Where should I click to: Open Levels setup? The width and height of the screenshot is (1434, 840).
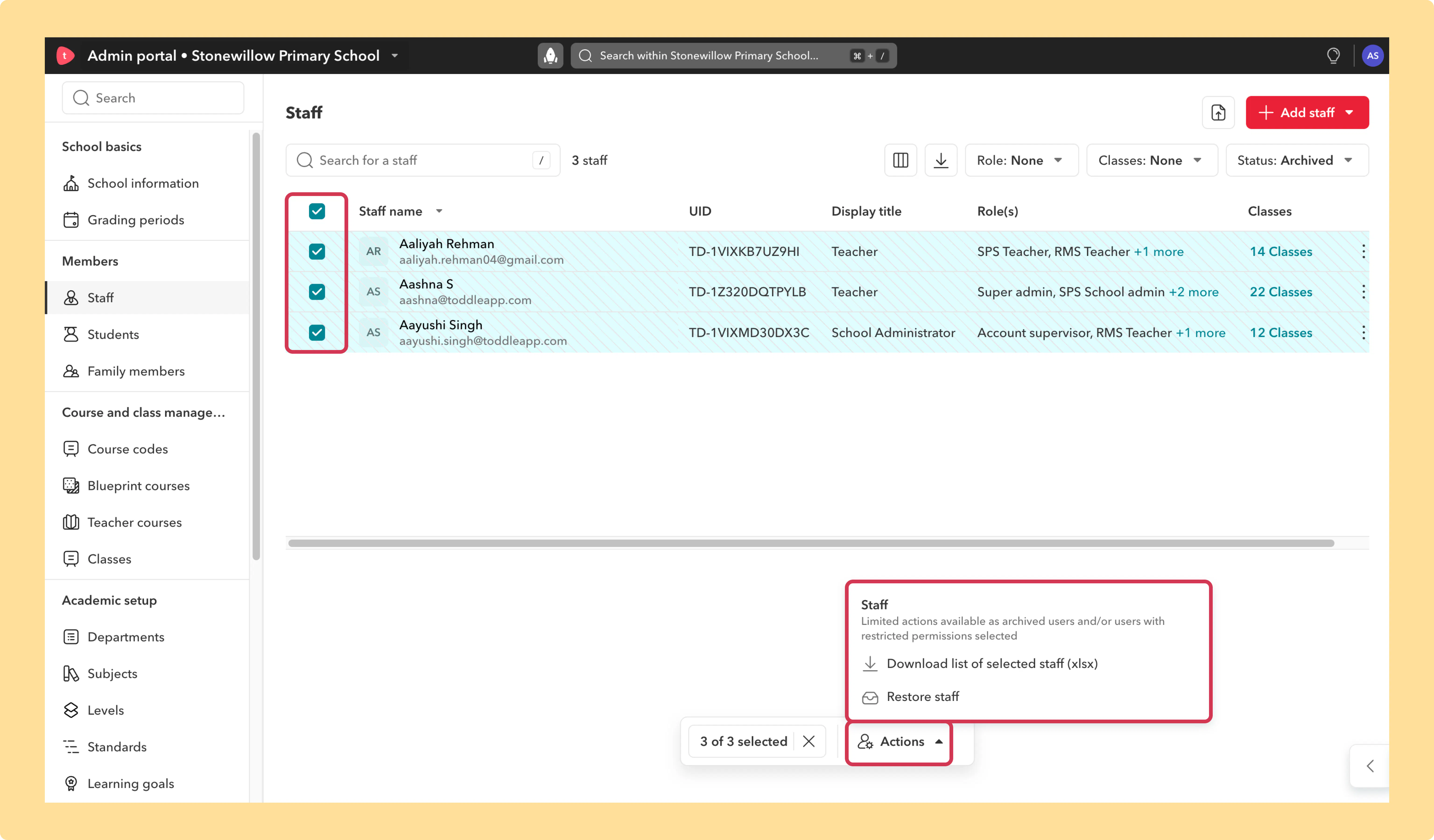[105, 710]
